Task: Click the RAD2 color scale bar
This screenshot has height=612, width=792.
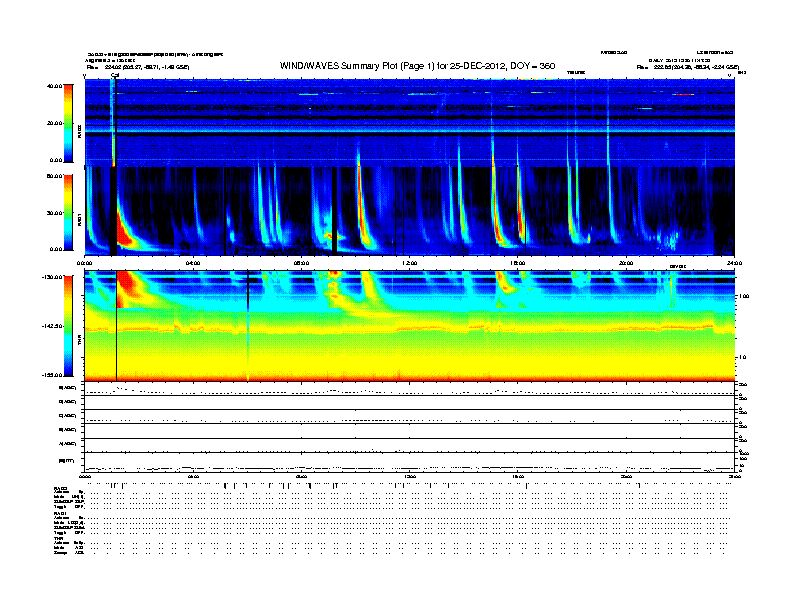Action: 68,123
